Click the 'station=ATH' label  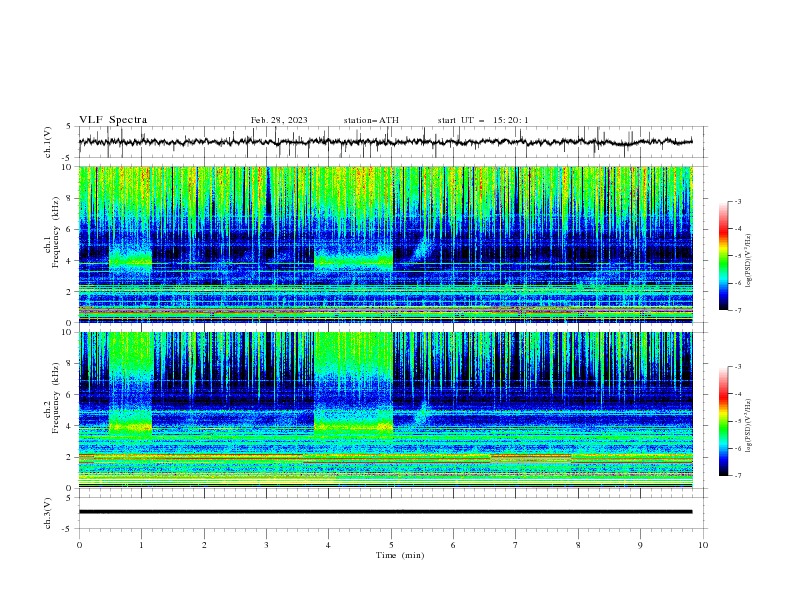(x=371, y=120)
